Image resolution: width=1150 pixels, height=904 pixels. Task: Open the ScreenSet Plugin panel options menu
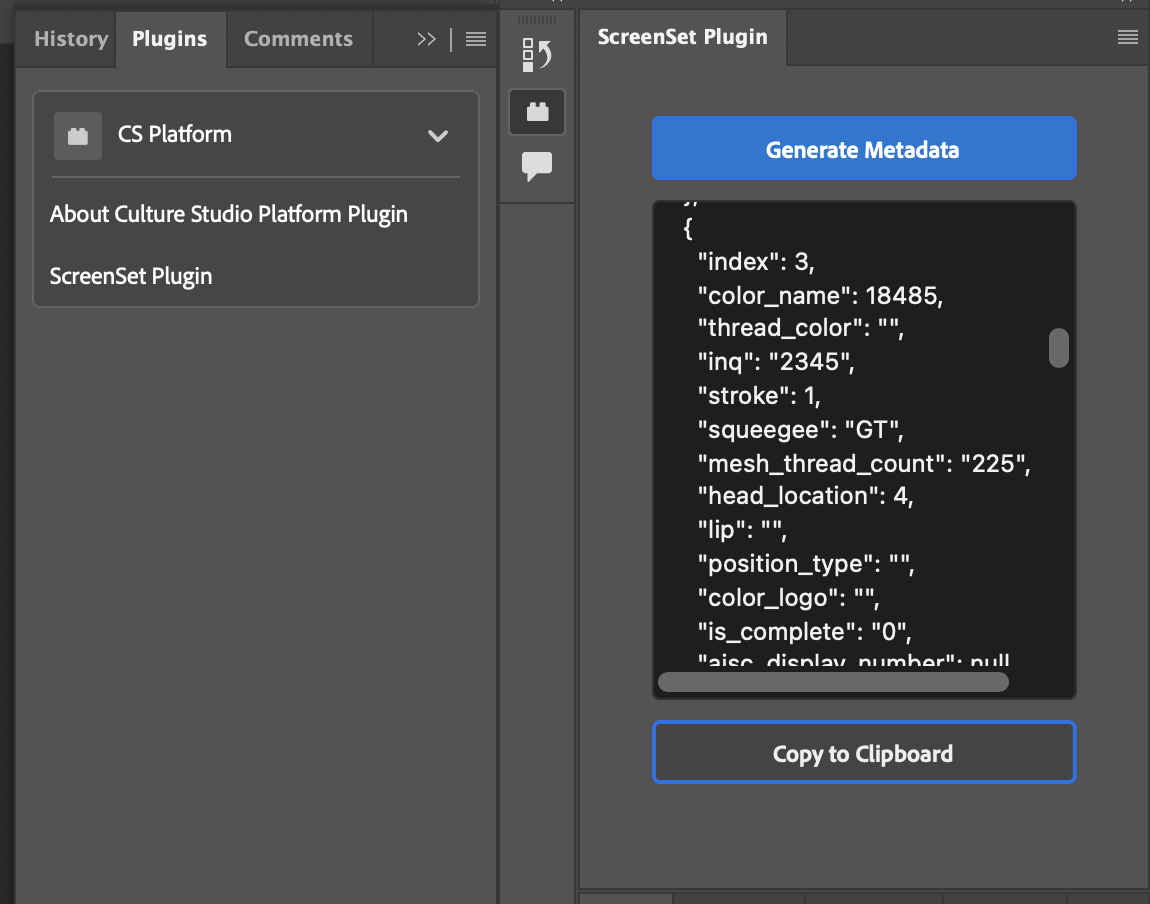click(1127, 38)
